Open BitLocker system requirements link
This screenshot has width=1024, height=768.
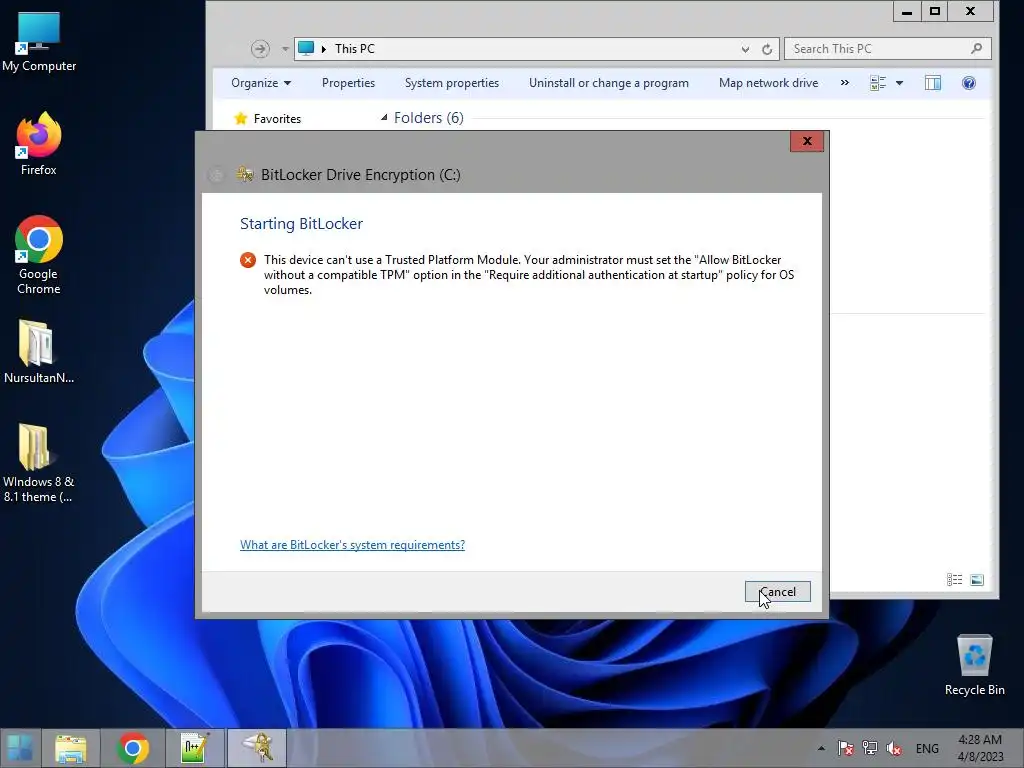point(353,545)
